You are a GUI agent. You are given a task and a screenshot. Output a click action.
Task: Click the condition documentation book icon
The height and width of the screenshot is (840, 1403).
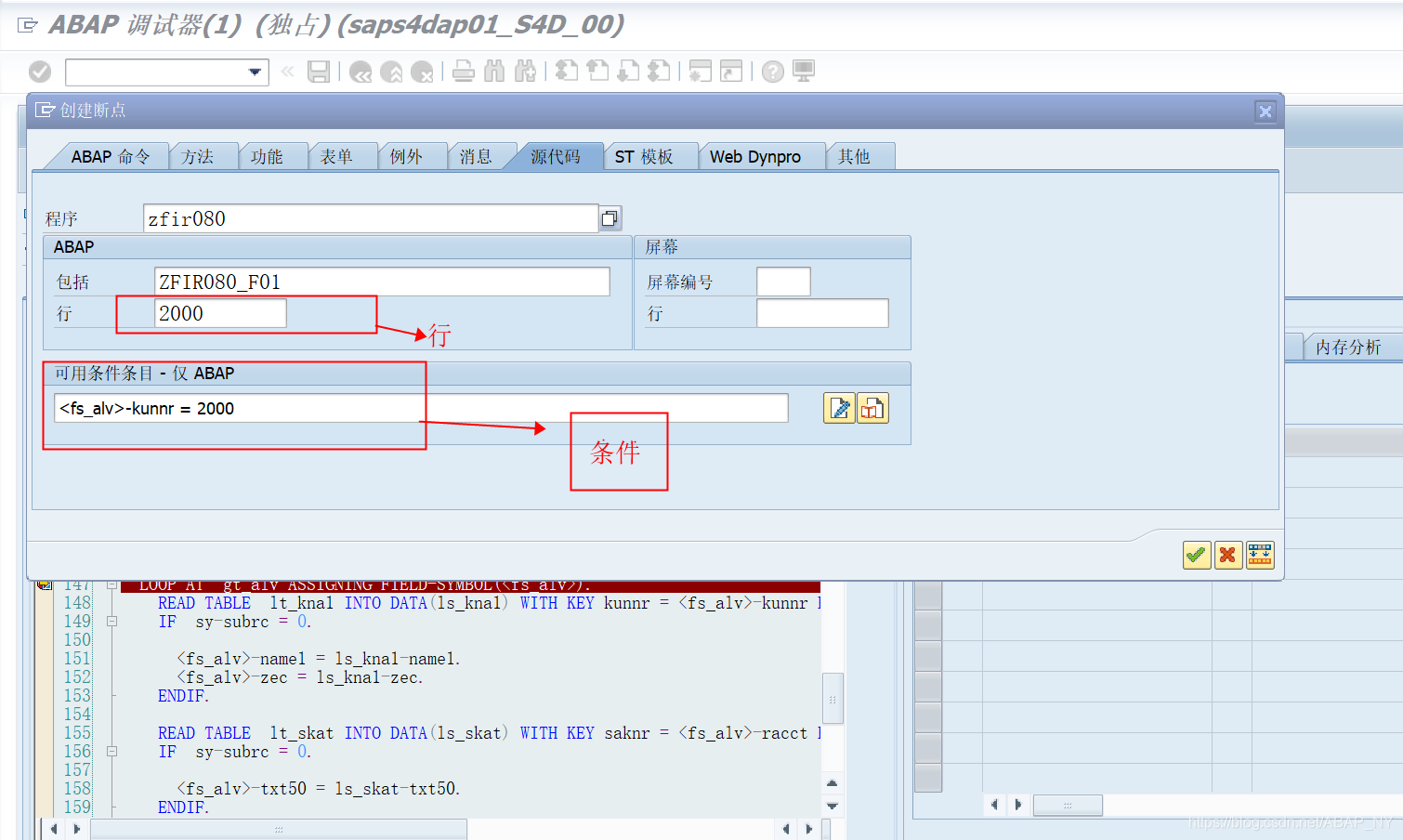pos(872,408)
